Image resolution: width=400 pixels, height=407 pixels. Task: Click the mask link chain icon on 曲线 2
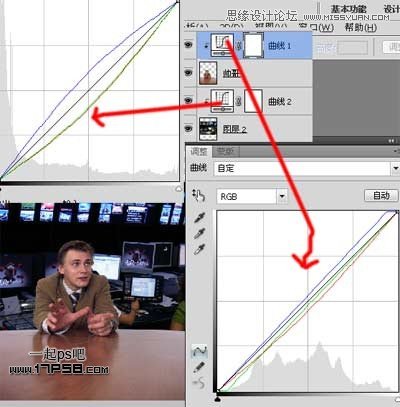(x=238, y=101)
